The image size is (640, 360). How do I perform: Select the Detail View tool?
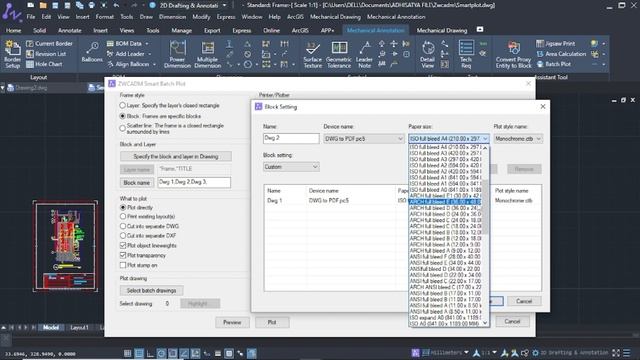427,54
